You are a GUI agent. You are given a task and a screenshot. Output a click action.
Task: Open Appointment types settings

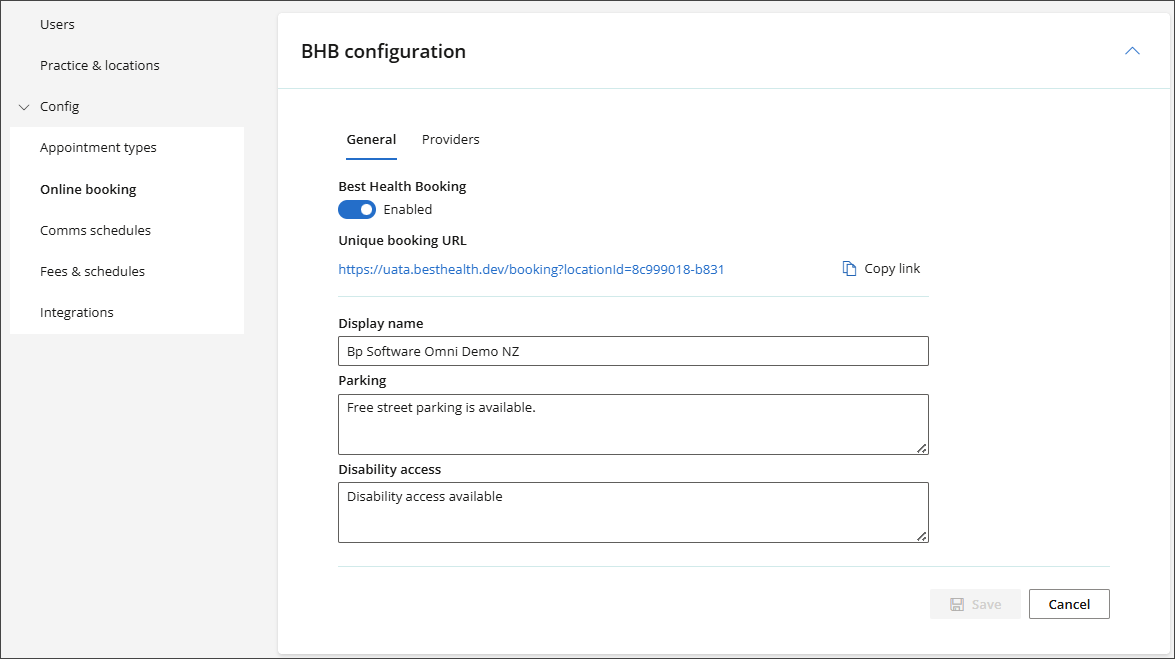(x=98, y=148)
